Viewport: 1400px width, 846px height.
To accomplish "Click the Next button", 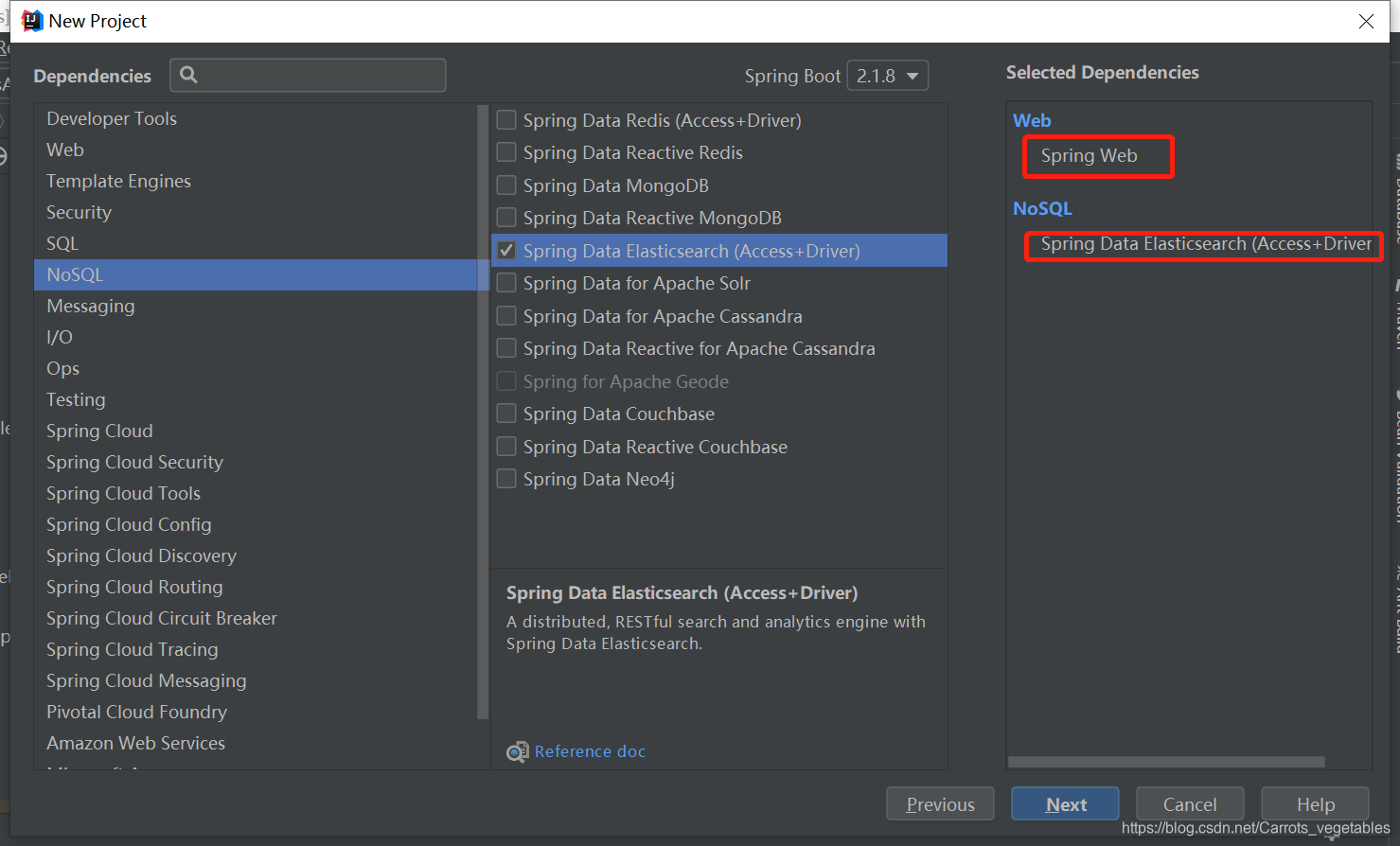I will click(1065, 804).
